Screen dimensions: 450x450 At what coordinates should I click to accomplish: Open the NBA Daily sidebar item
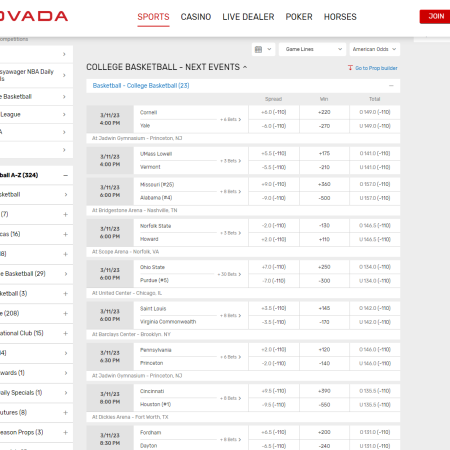point(36,75)
